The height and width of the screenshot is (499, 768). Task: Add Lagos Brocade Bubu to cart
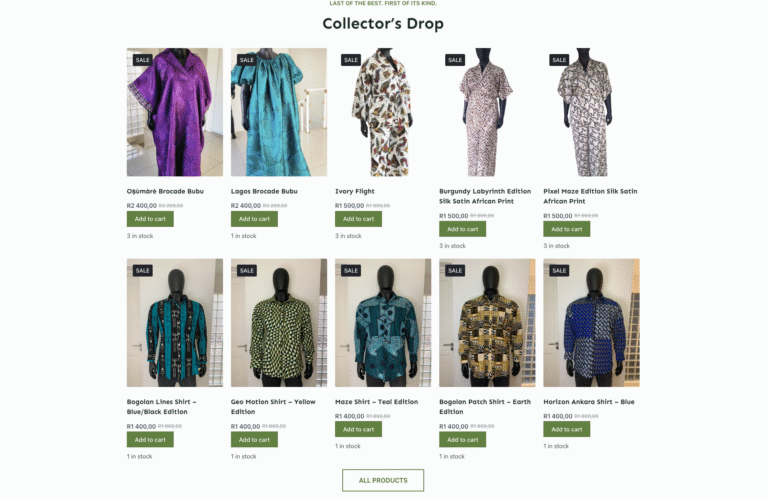[254, 219]
